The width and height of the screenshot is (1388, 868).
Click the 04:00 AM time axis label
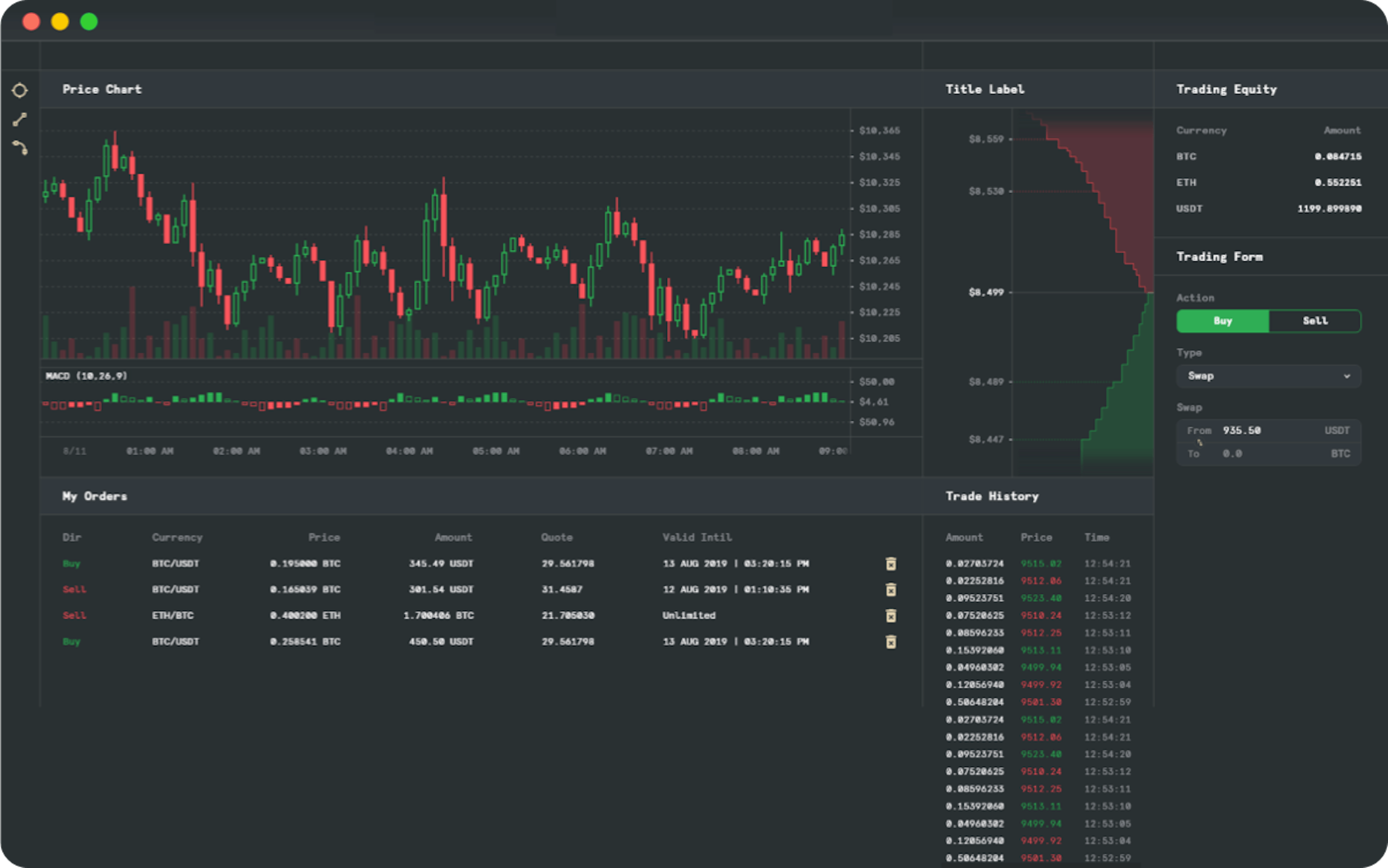click(409, 451)
